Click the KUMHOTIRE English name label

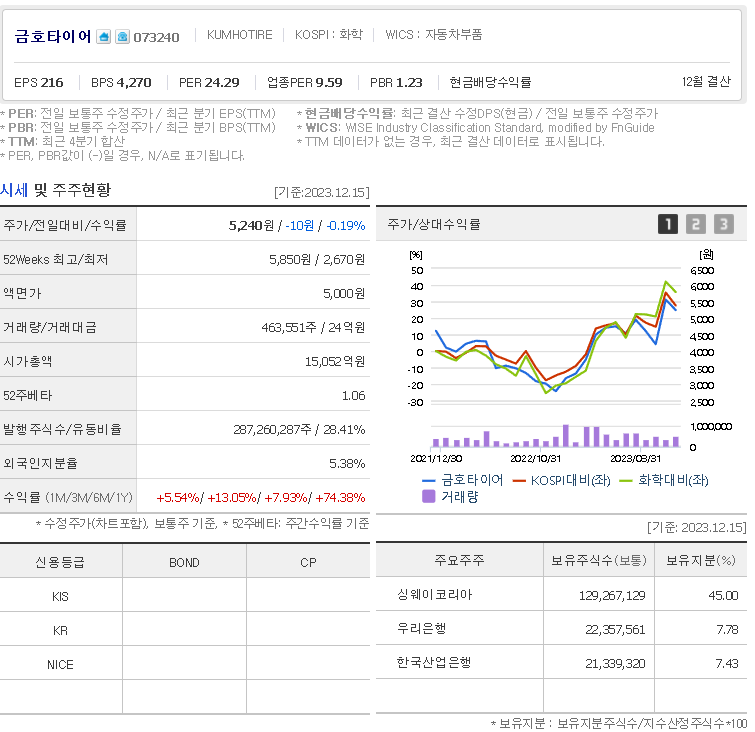pyautogui.click(x=239, y=35)
